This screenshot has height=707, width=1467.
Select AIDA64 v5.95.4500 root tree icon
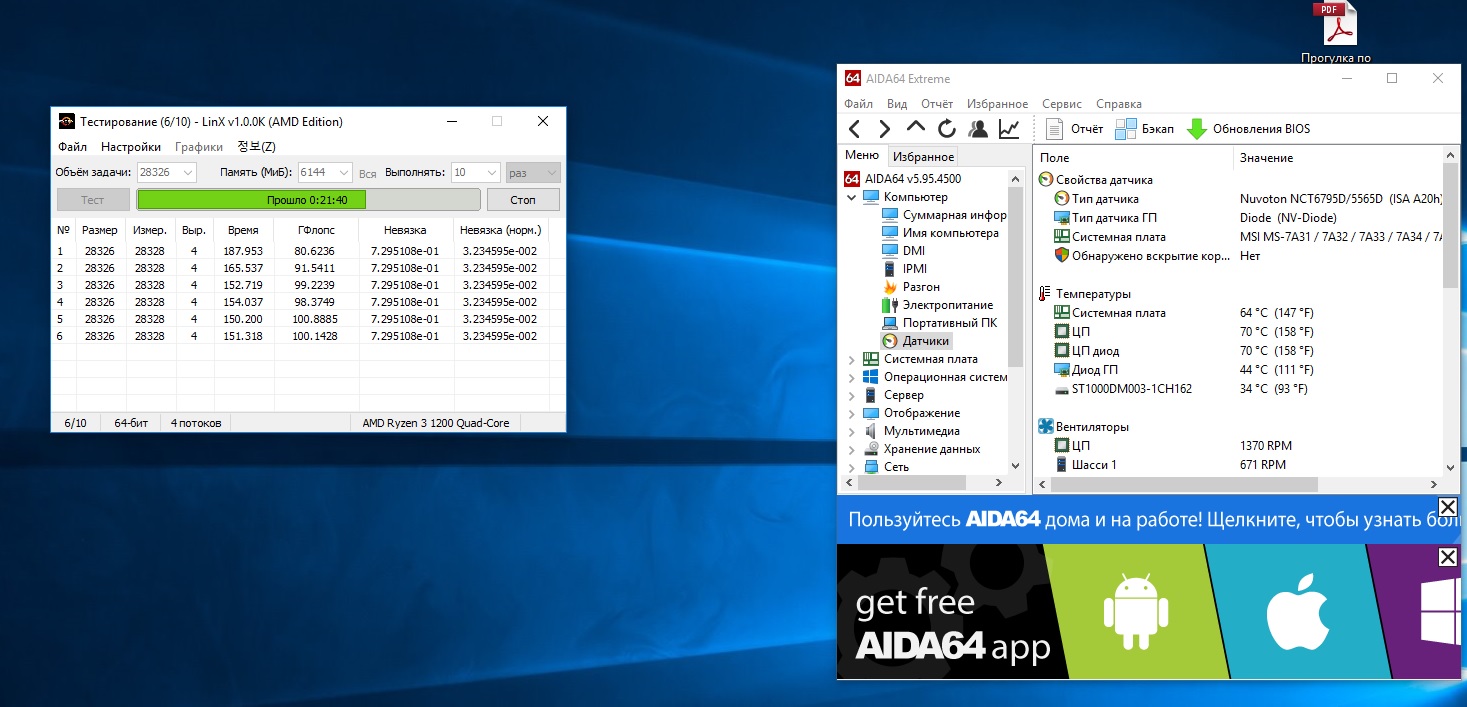853,179
